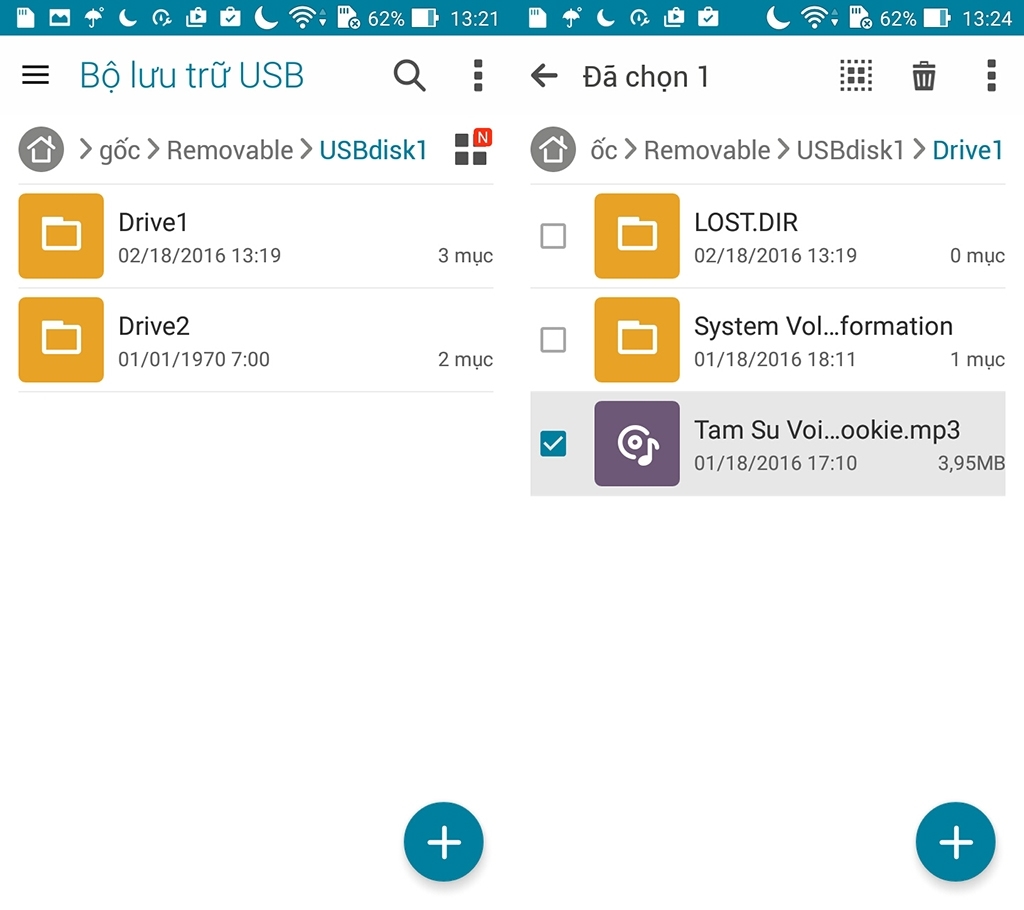
Task: Tap the 3,95MB file size
Action: coord(971,463)
